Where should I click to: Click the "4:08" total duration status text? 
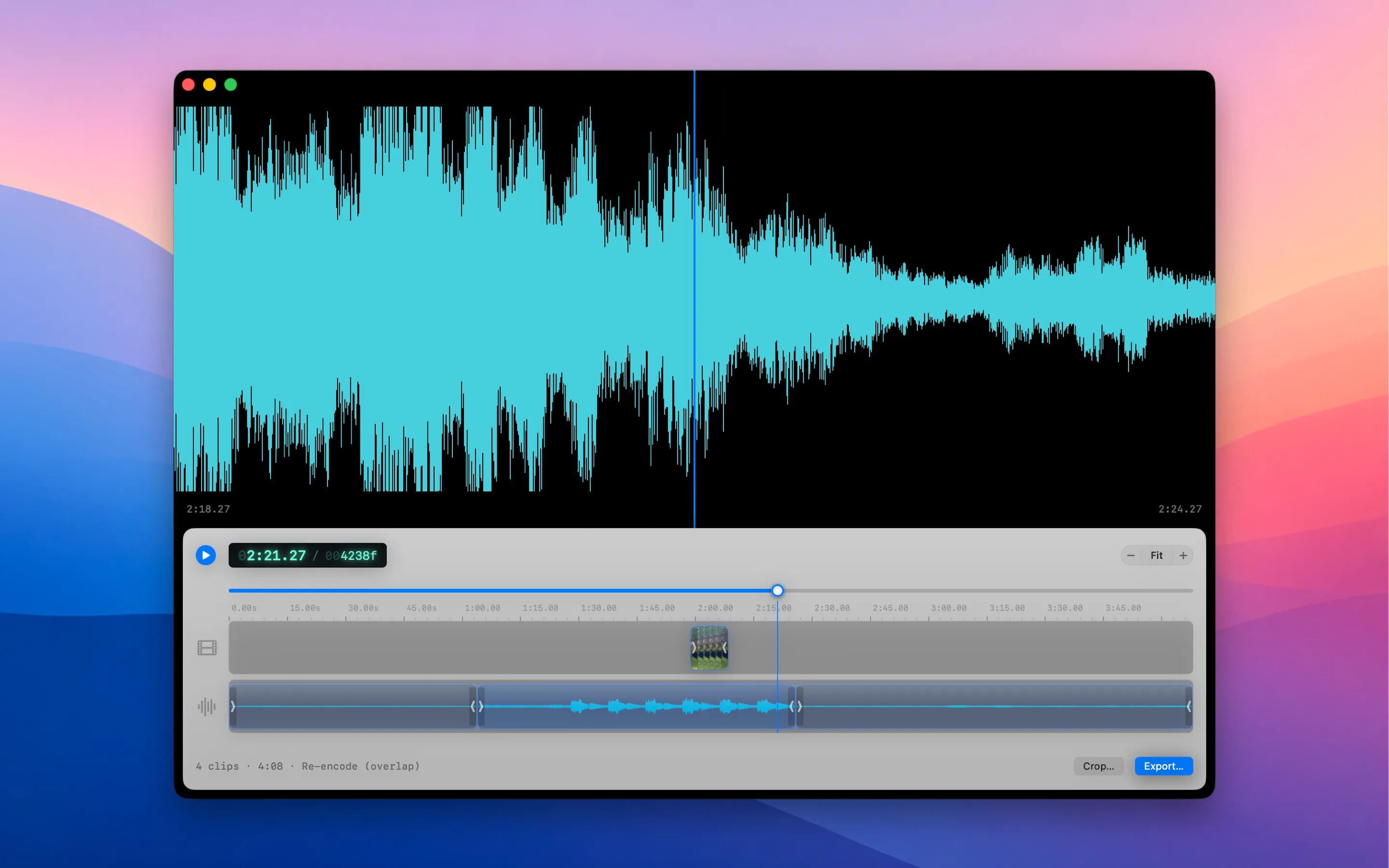point(271,766)
